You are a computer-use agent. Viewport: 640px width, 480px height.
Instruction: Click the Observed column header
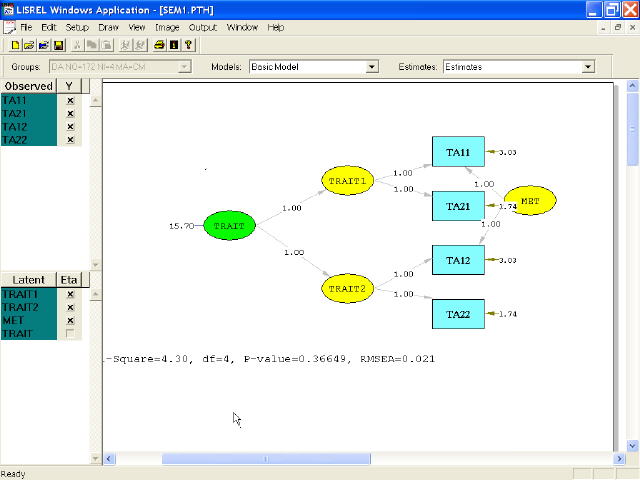tap(29, 87)
